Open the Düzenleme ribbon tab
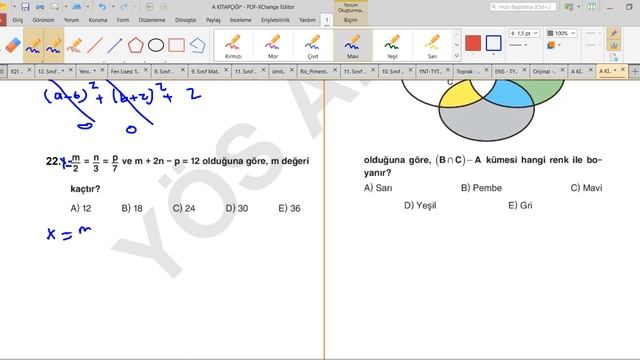The width and height of the screenshot is (640, 360). coord(152,20)
